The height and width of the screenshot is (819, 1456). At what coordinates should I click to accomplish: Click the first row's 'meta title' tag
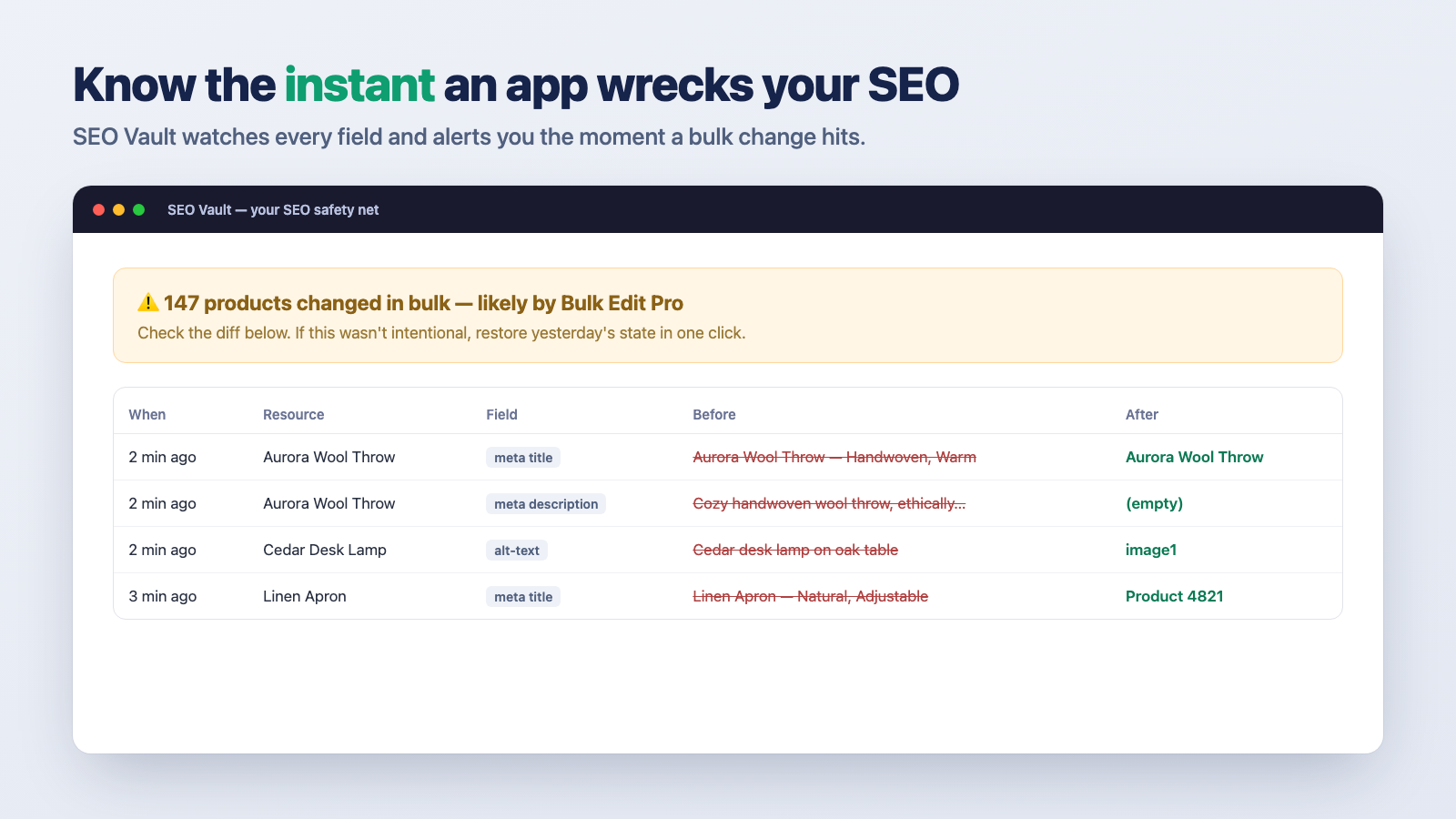coord(523,458)
